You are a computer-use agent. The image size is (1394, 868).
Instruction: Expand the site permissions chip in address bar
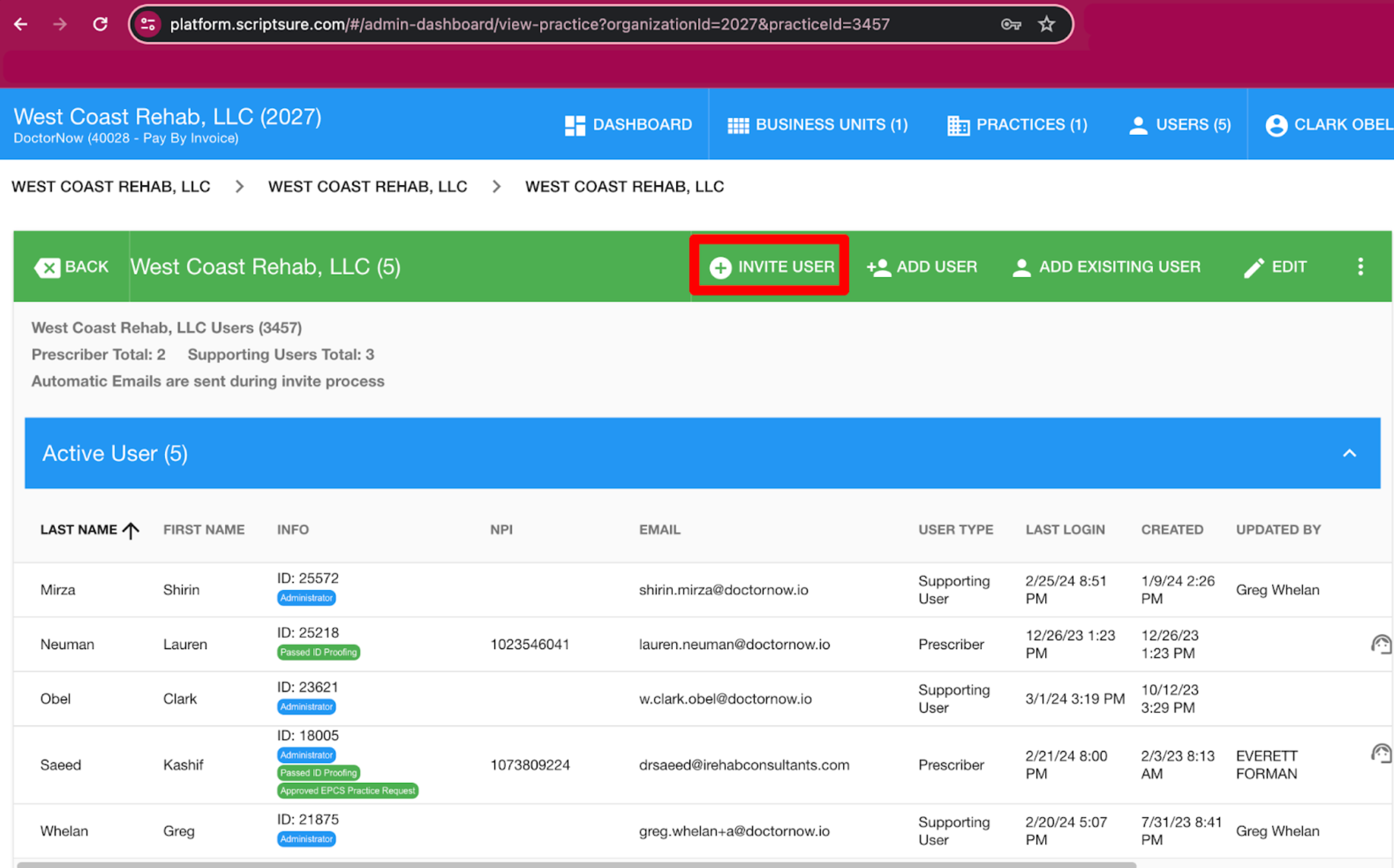click(149, 24)
